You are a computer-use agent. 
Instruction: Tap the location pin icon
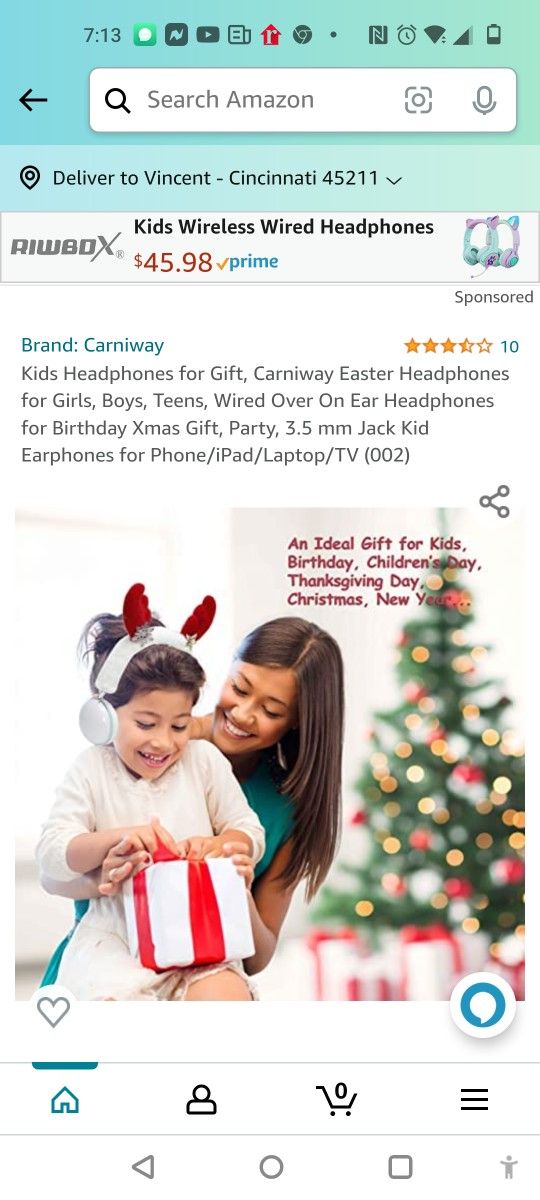pos(30,178)
